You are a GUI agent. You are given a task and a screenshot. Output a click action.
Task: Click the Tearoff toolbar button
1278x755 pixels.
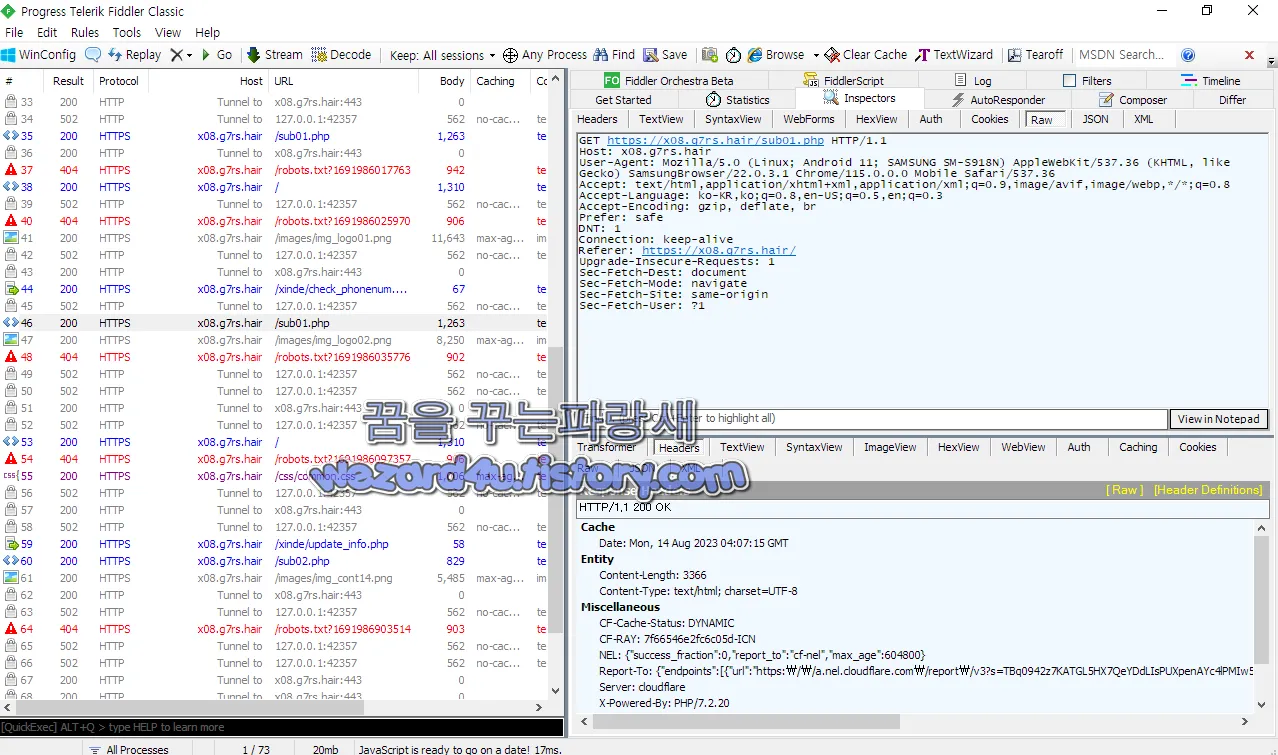[x=1036, y=55]
